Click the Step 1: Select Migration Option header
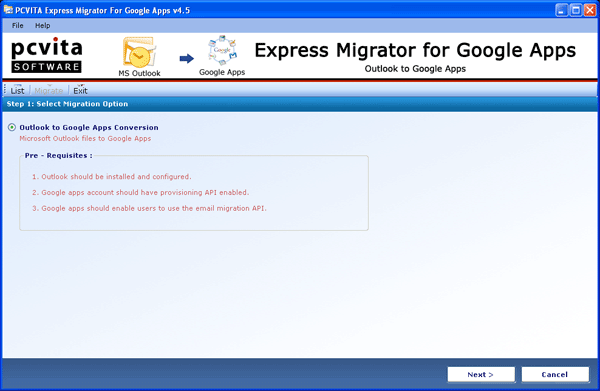600x391 pixels. click(x=67, y=104)
